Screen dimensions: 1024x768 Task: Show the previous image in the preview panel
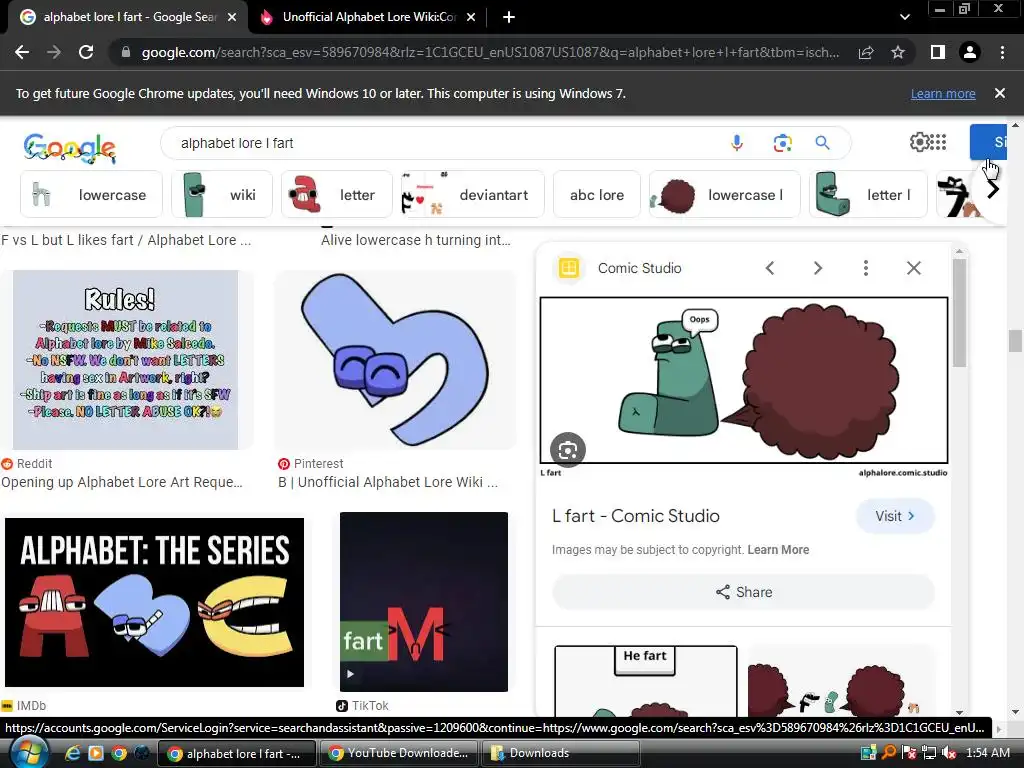[770, 268]
